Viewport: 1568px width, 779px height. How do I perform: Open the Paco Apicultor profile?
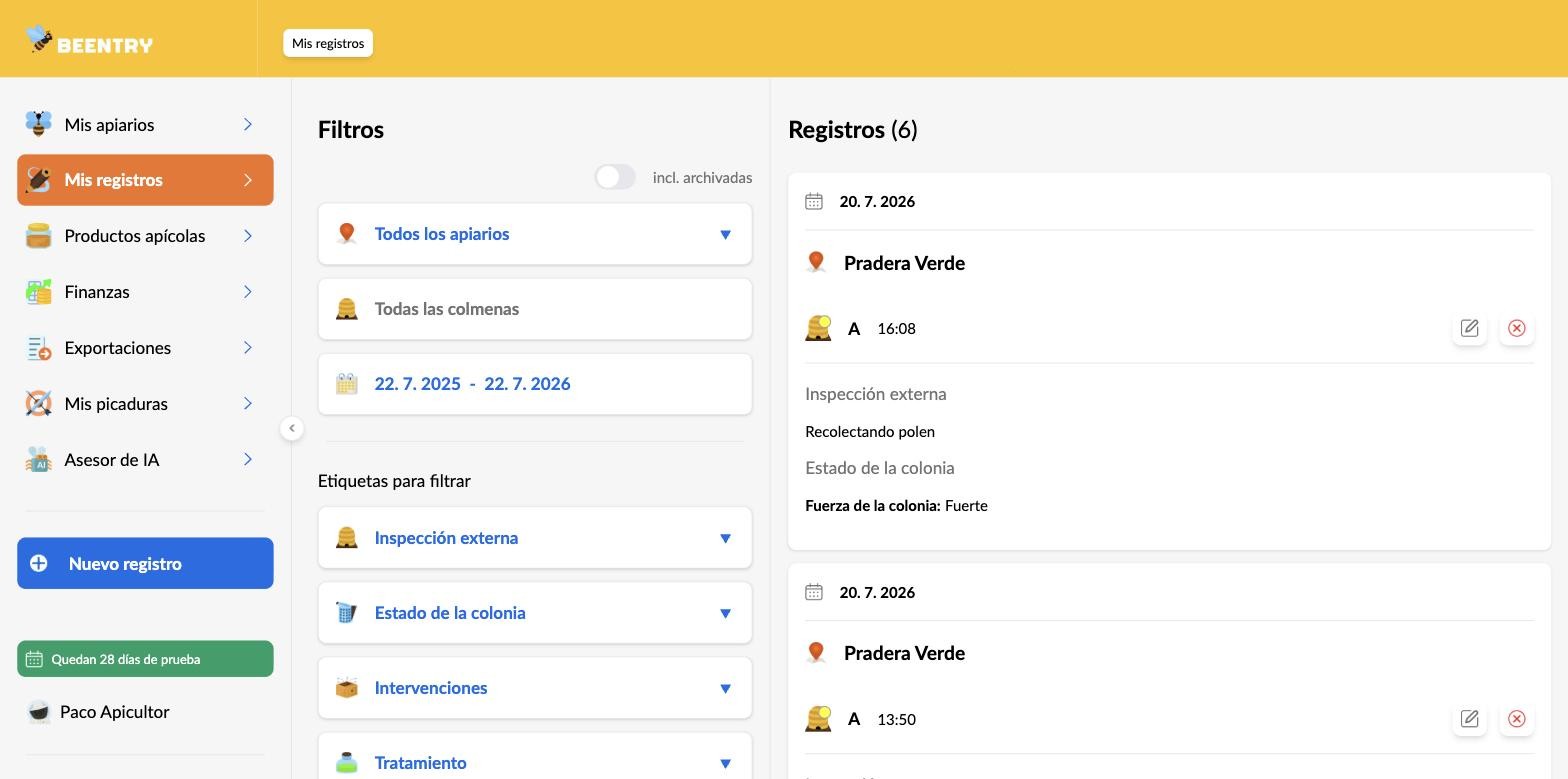tap(114, 712)
